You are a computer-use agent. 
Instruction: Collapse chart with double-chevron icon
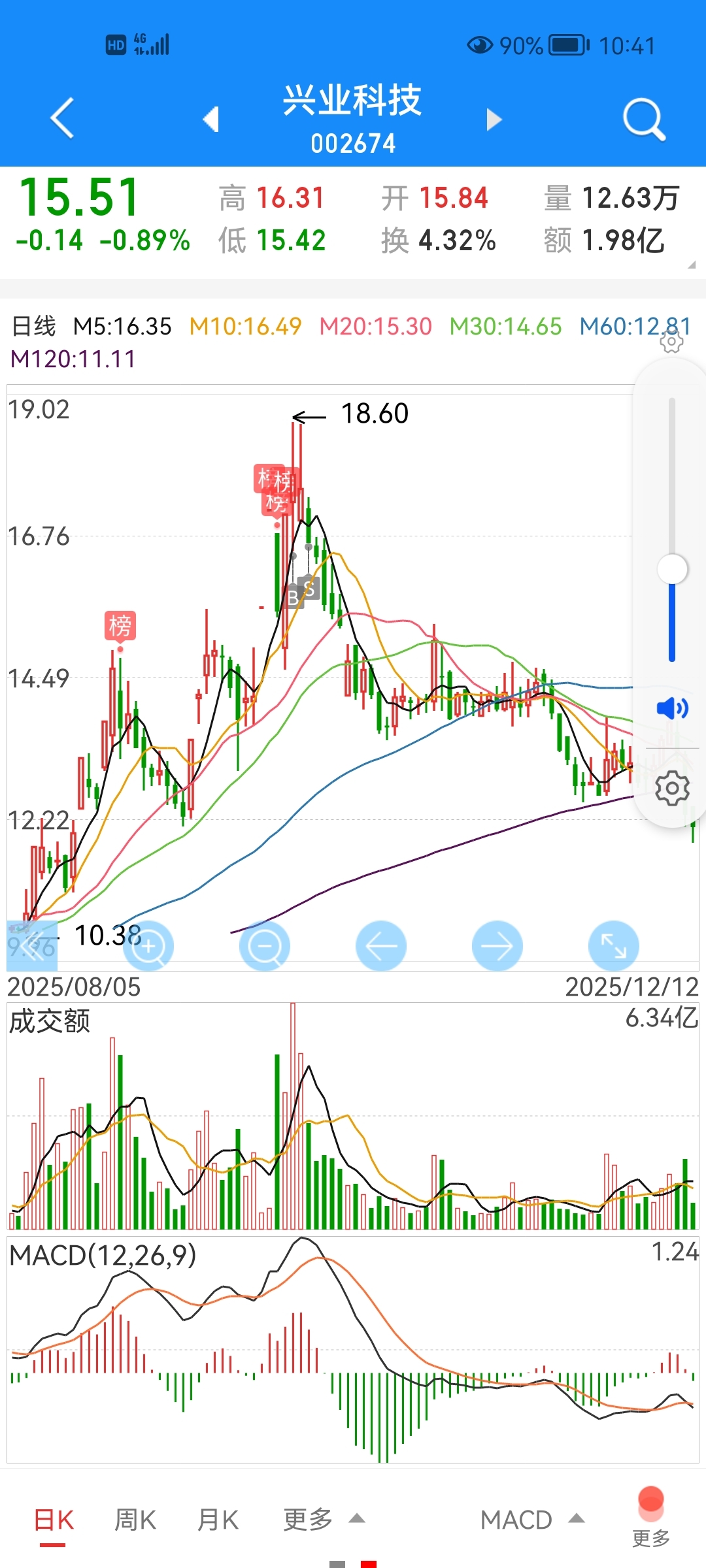32,945
